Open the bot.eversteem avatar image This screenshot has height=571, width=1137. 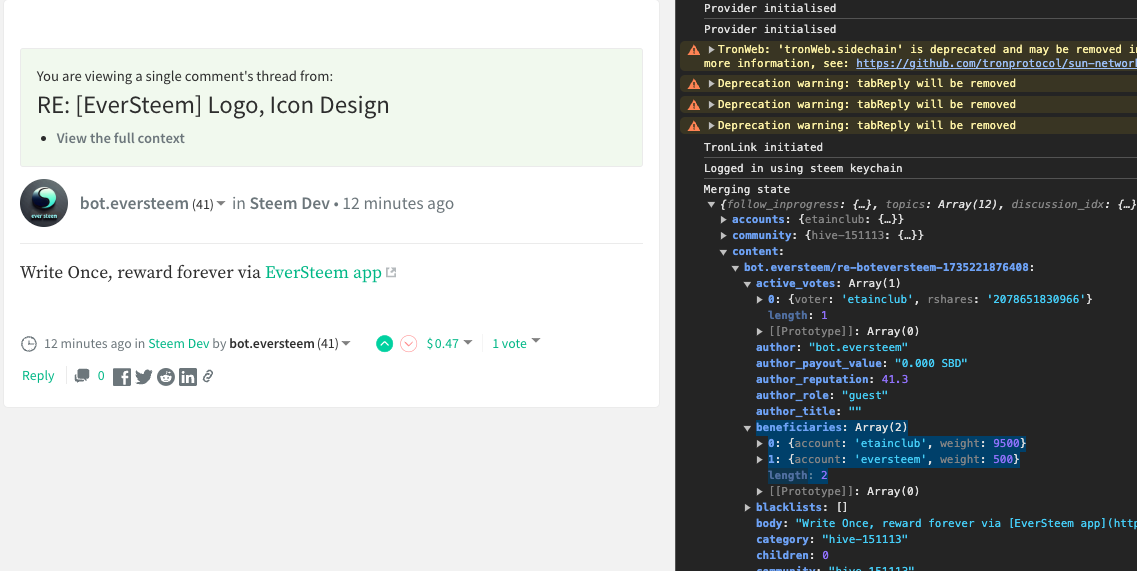[44, 203]
